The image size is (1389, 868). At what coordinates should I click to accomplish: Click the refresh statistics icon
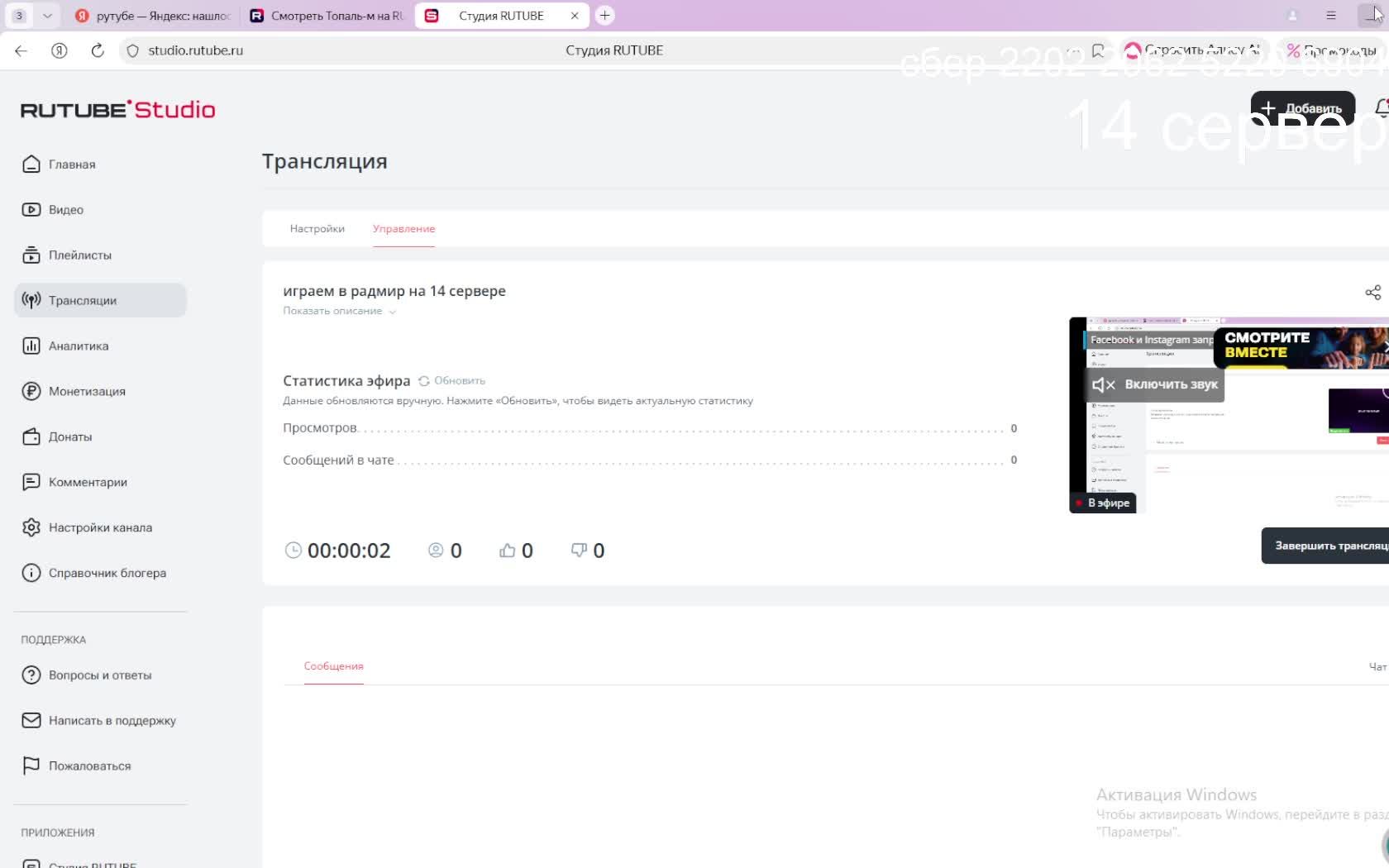coord(424,381)
